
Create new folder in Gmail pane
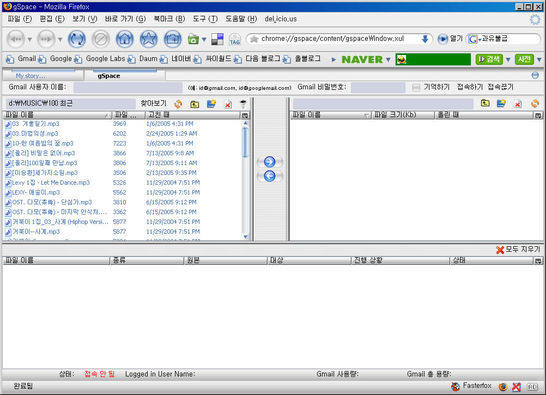tap(501, 103)
